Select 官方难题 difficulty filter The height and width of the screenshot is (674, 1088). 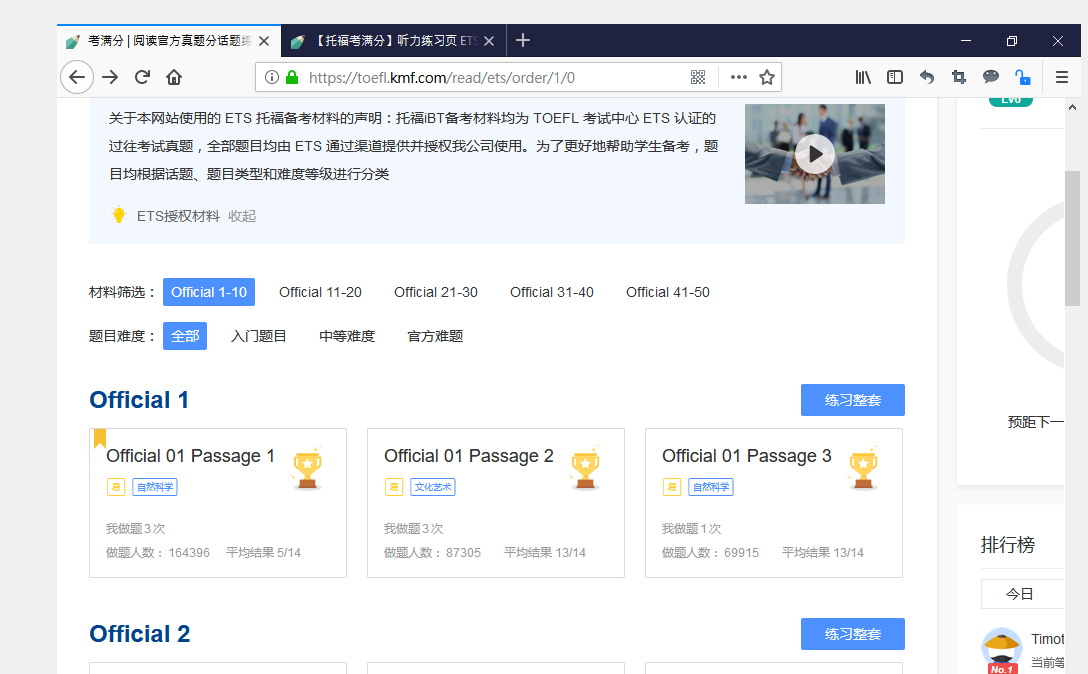435,336
